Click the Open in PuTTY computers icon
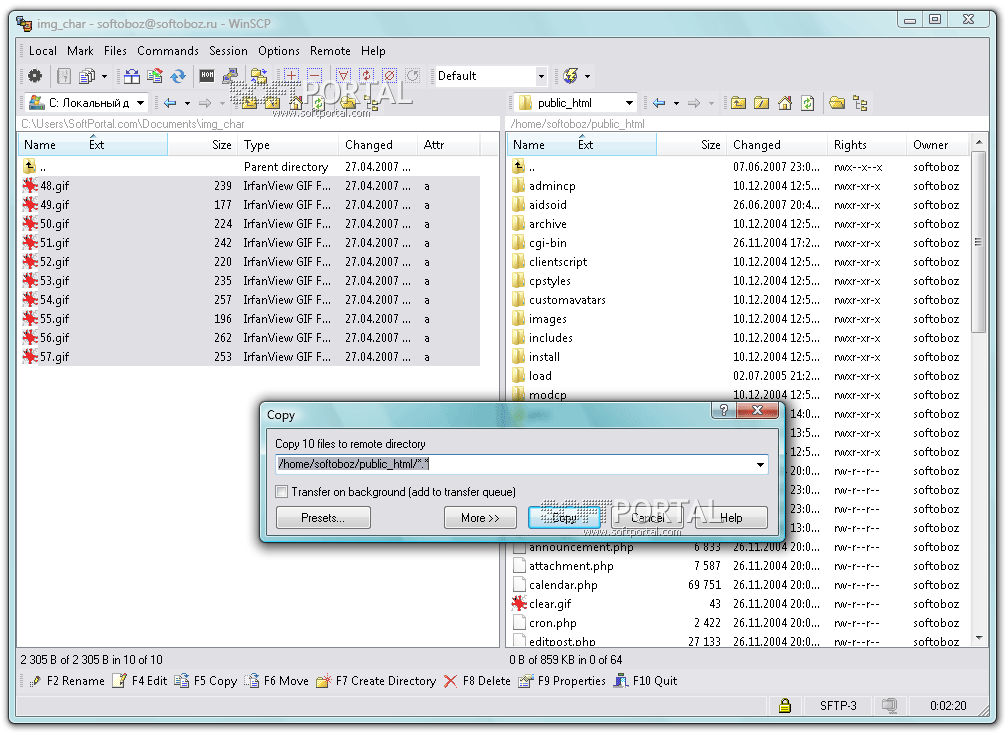The height and width of the screenshot is (739, 1005). (x=230, y=76)
